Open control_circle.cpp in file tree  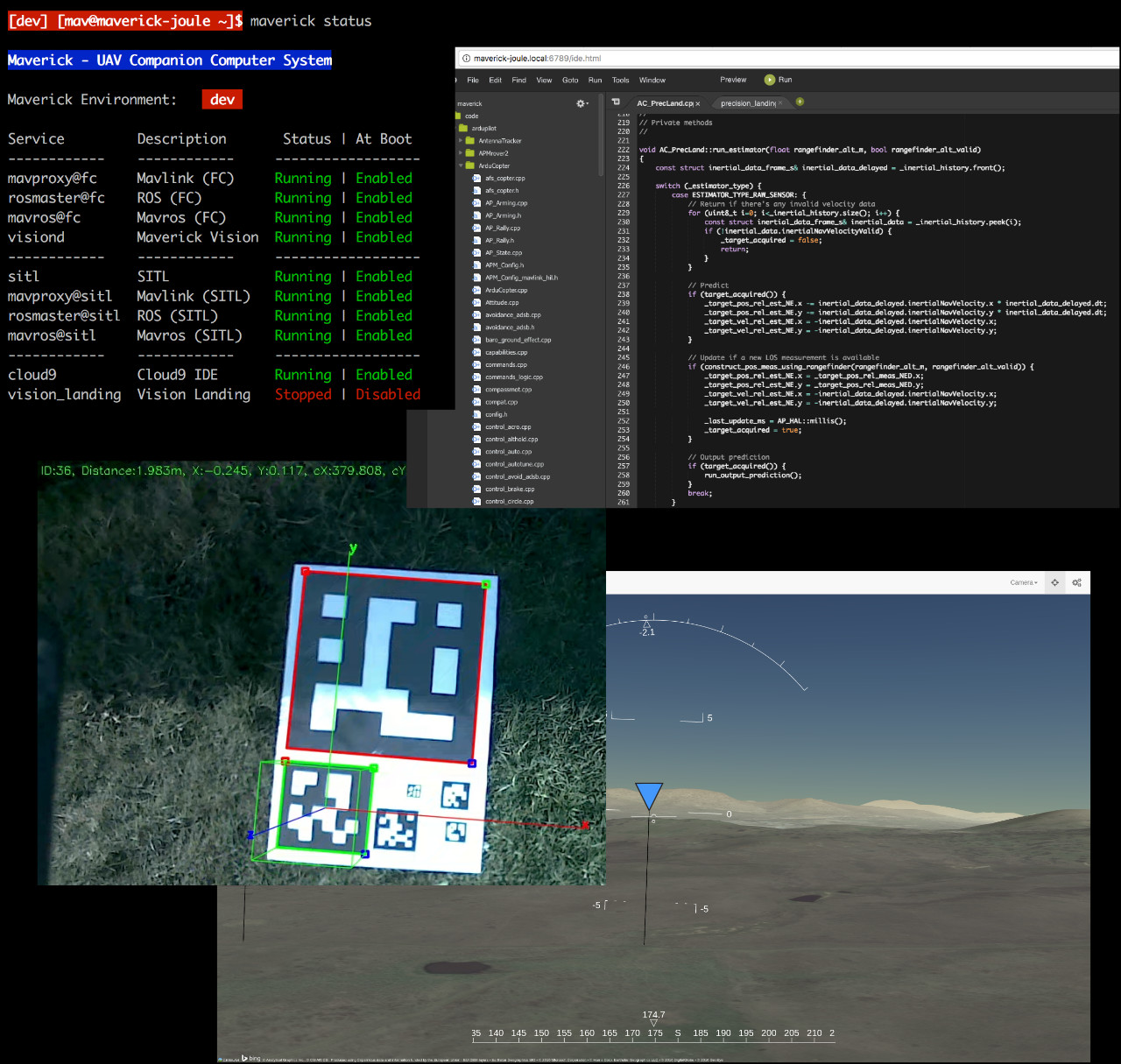[509, 502]
